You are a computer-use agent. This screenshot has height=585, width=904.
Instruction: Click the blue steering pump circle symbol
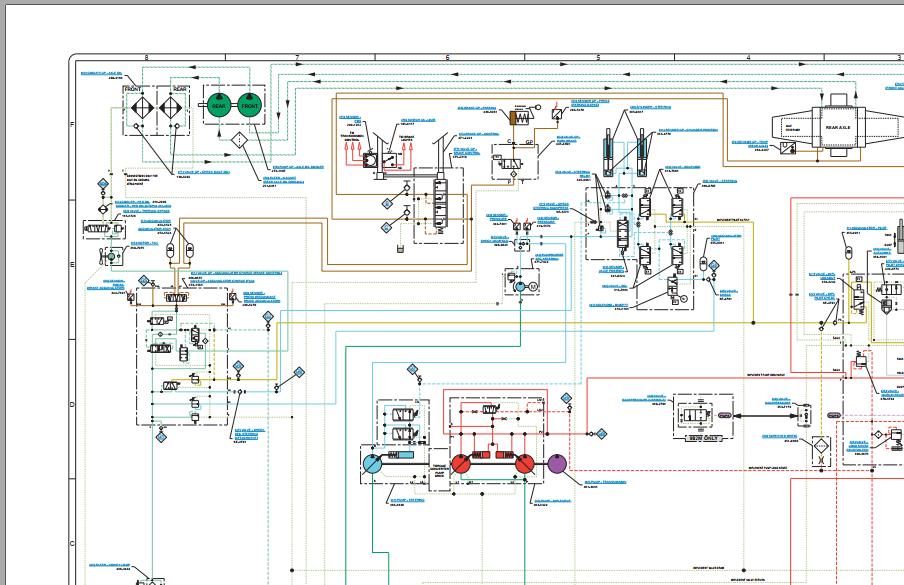[x=372, y=464]
